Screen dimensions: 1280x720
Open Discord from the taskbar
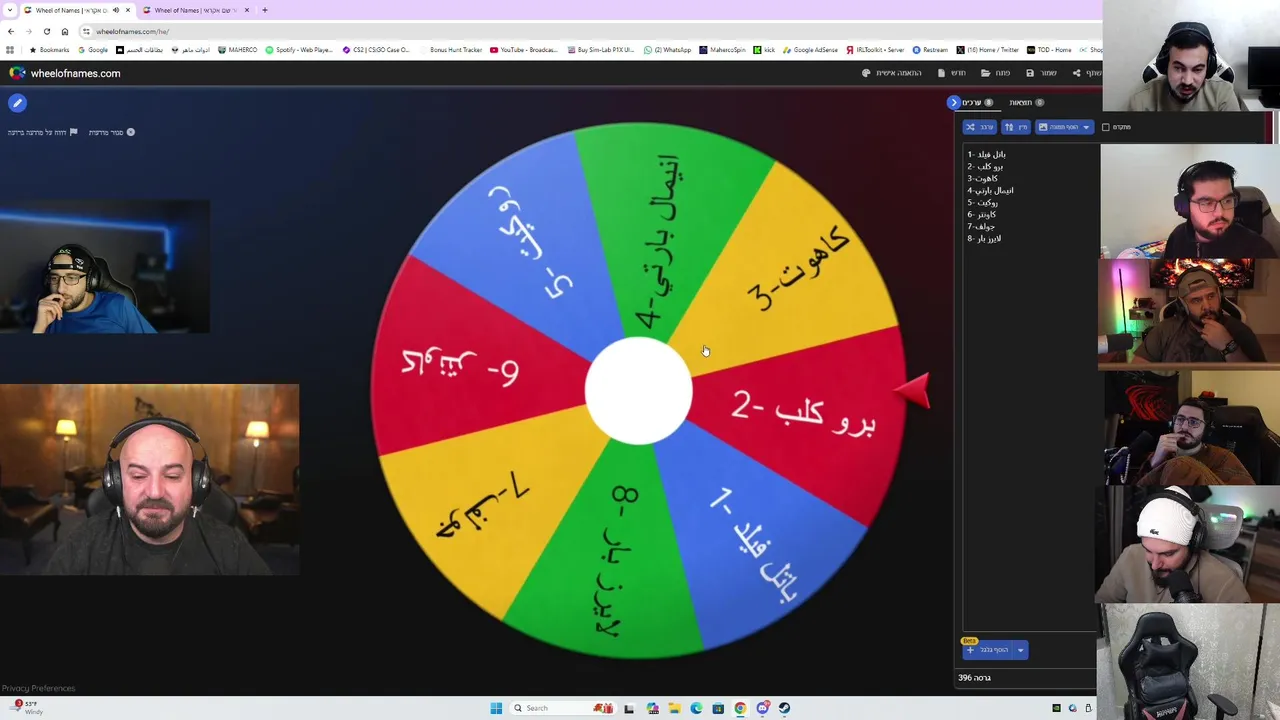point(763,708)
